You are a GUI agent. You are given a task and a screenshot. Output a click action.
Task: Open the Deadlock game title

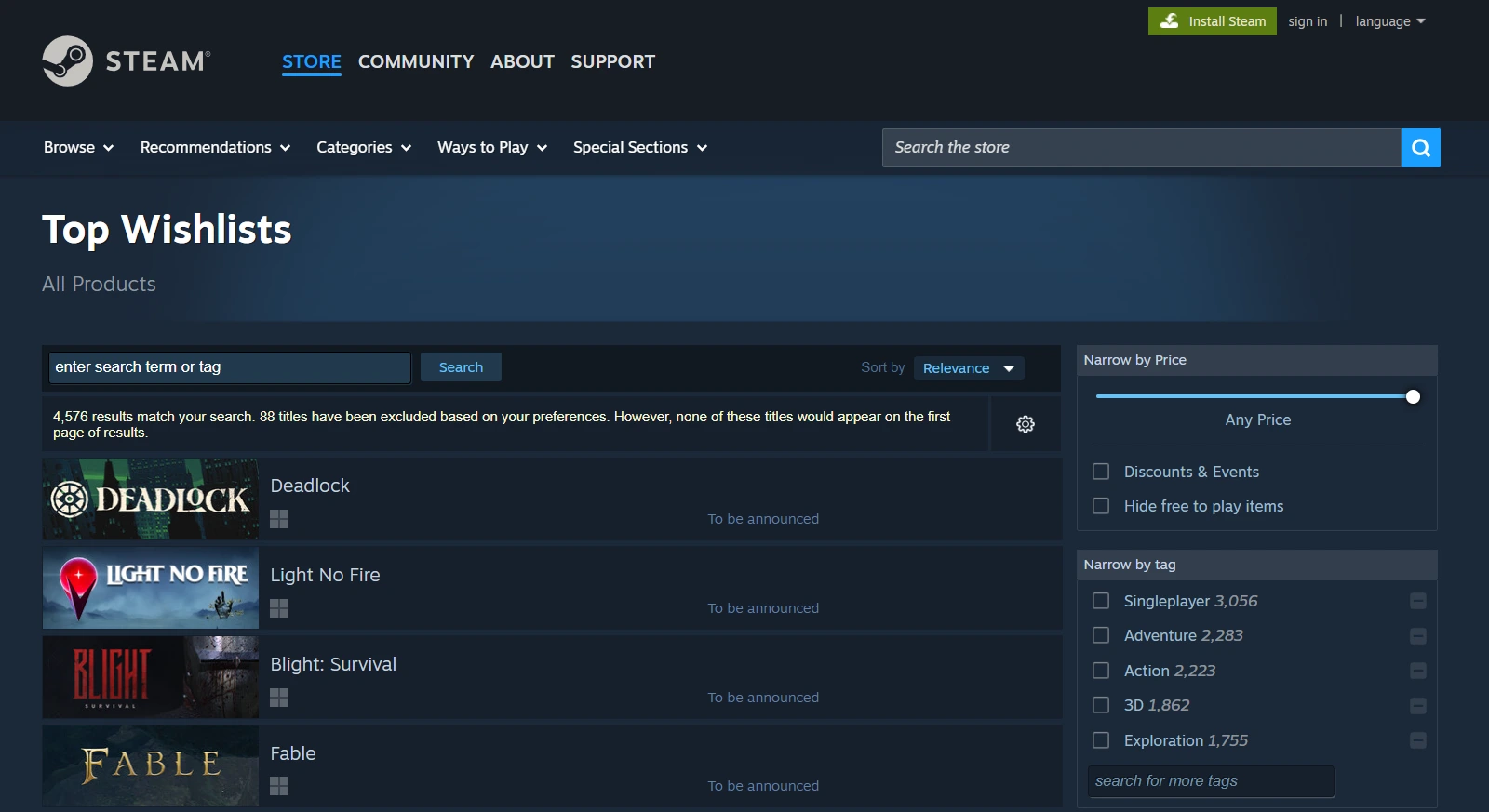click(310, 486)
